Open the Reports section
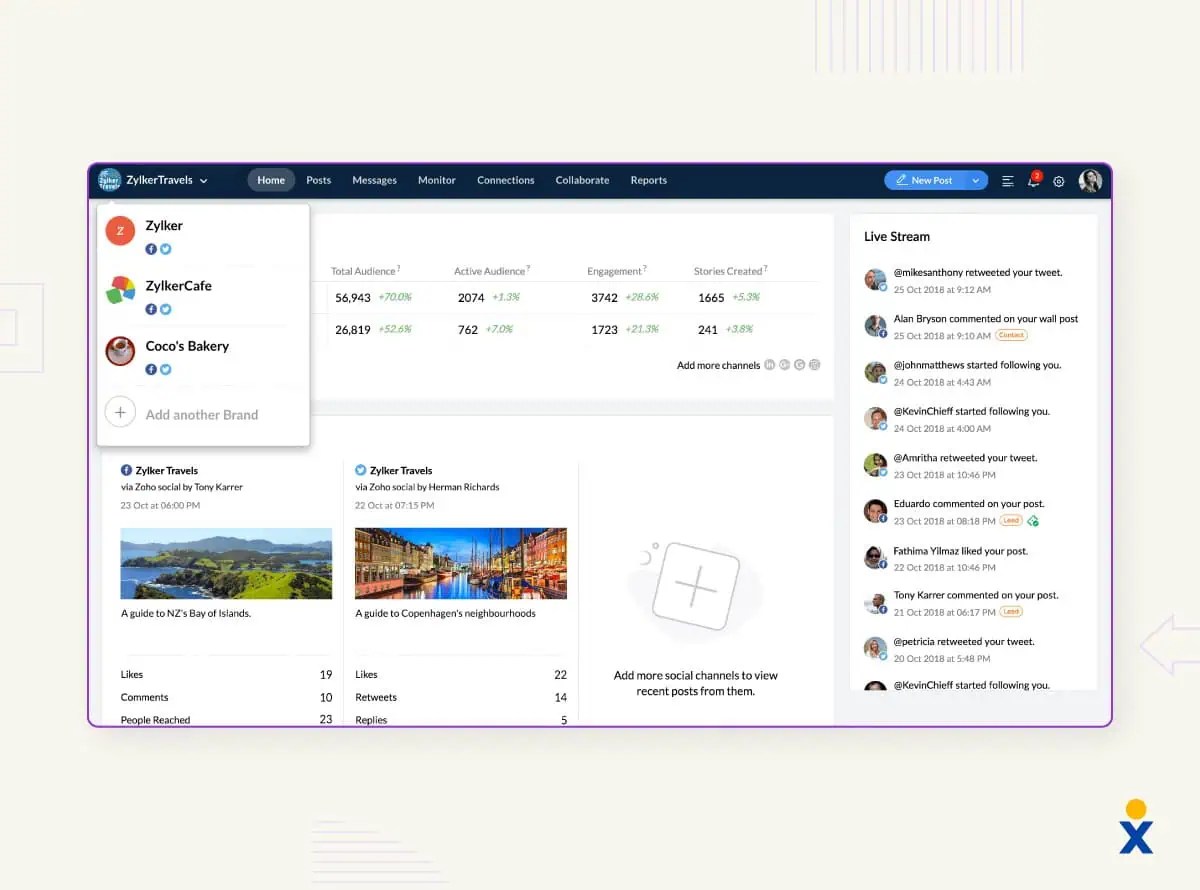Viewport: 1200px width, 890px height. coord(648,181)
